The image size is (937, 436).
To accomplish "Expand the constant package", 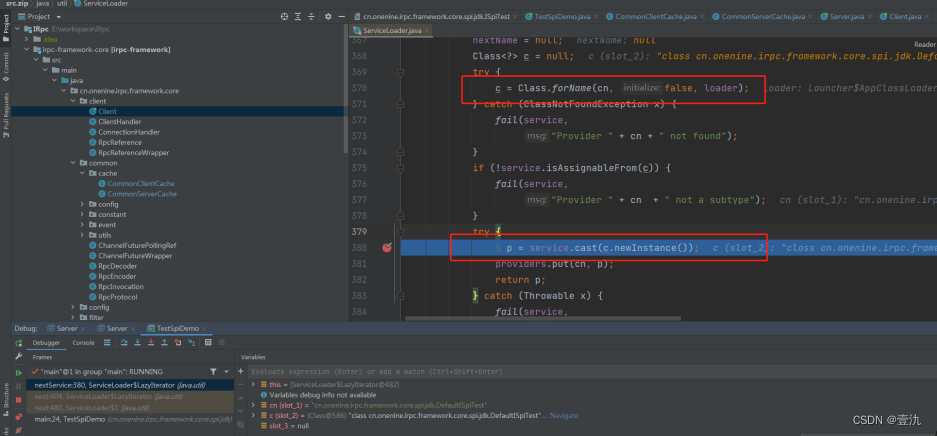I will (82, 214).
